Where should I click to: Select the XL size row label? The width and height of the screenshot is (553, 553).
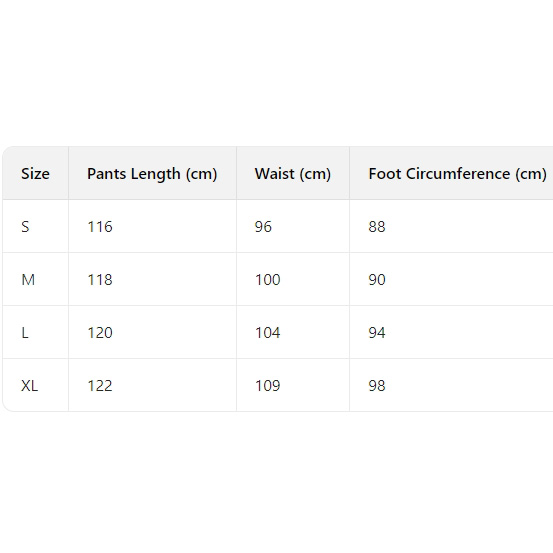tap(29, 385)
